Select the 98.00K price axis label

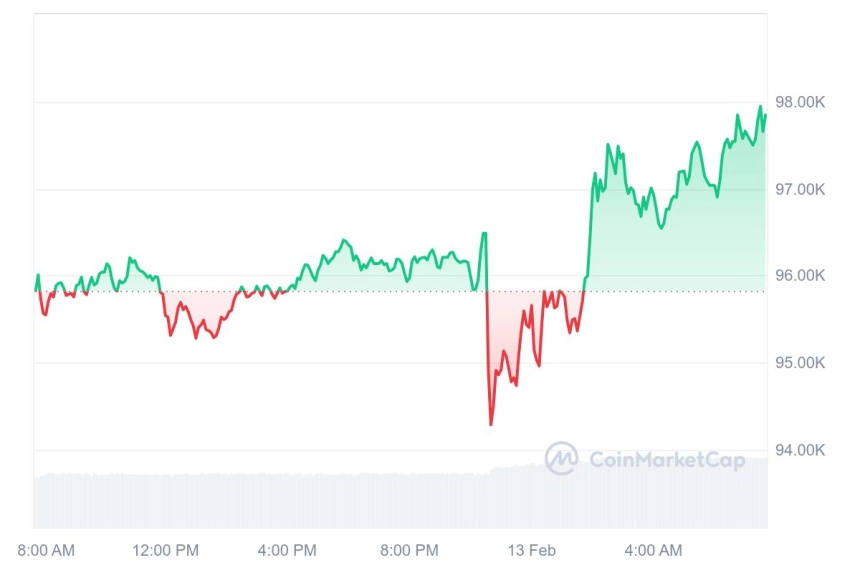click(x=800, y=102)
